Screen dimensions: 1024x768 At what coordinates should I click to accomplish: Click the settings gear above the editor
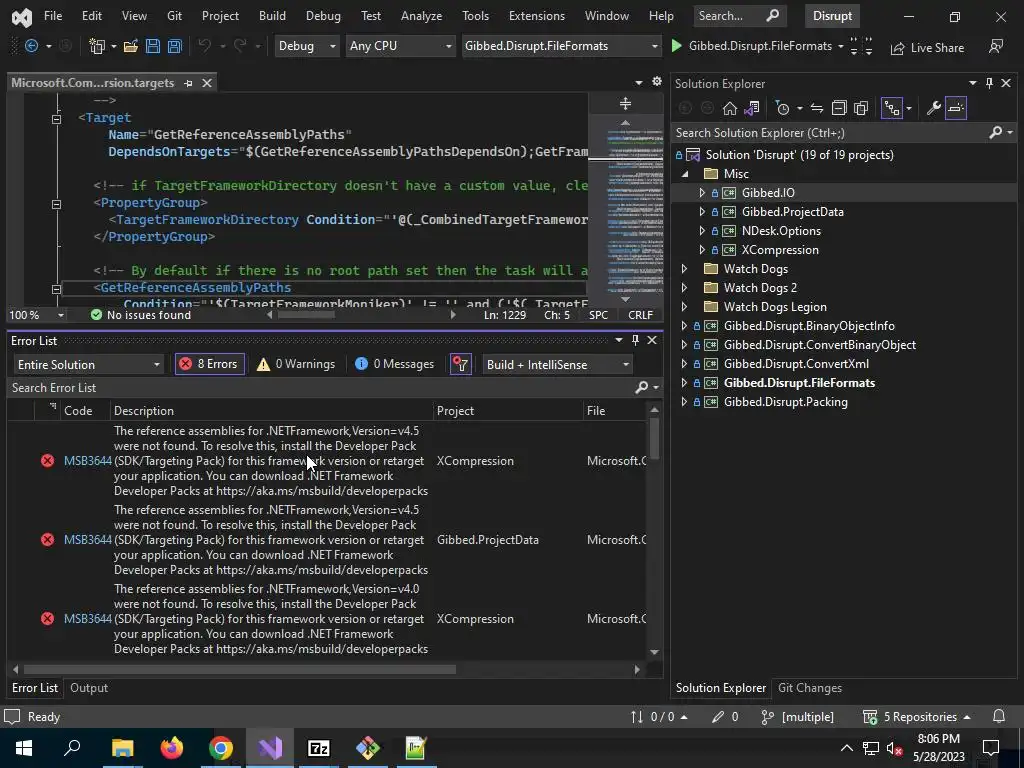pos(656,82)
